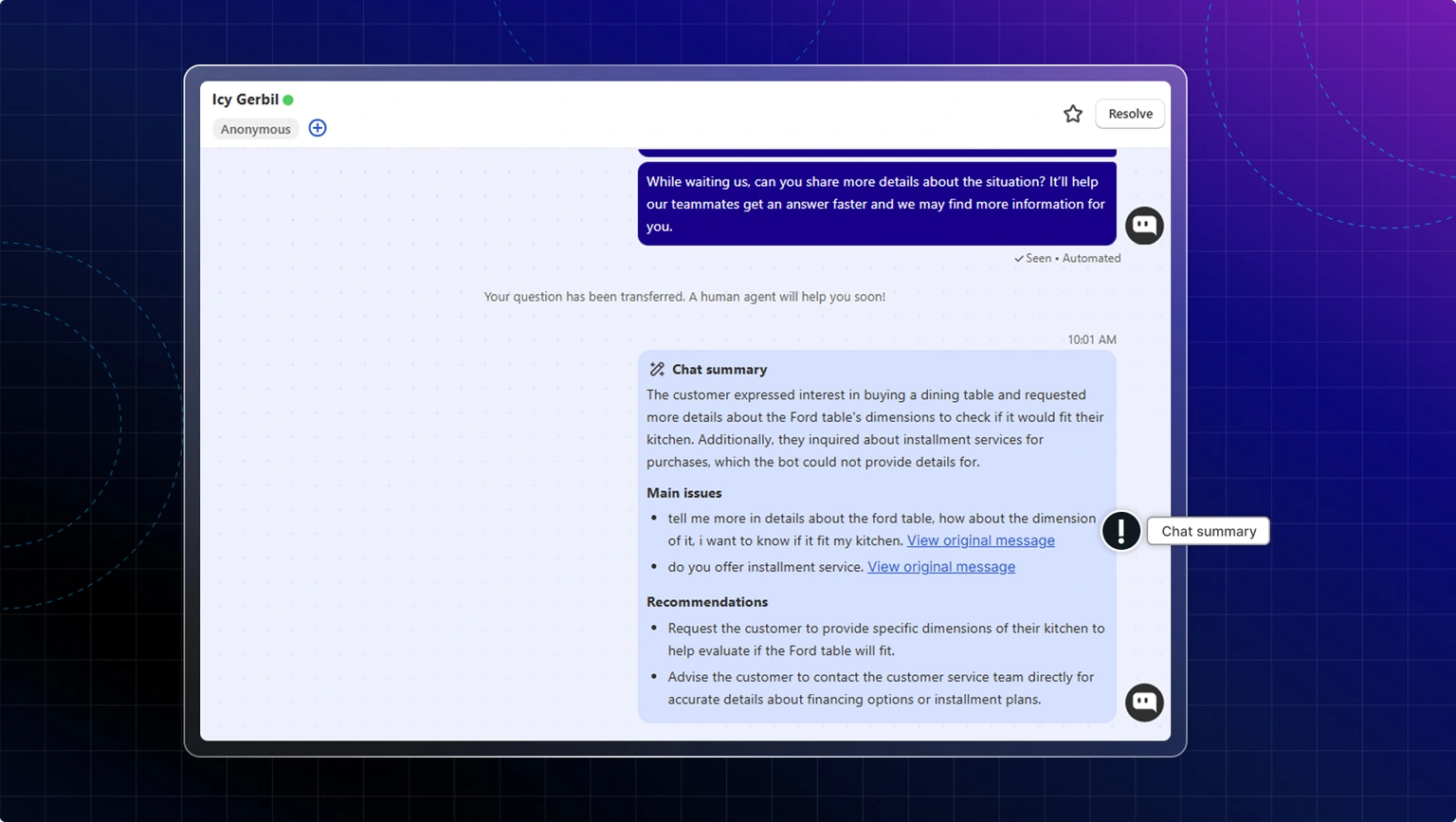Click the sparkle icon beside Chat summary heading

[657, 369]
